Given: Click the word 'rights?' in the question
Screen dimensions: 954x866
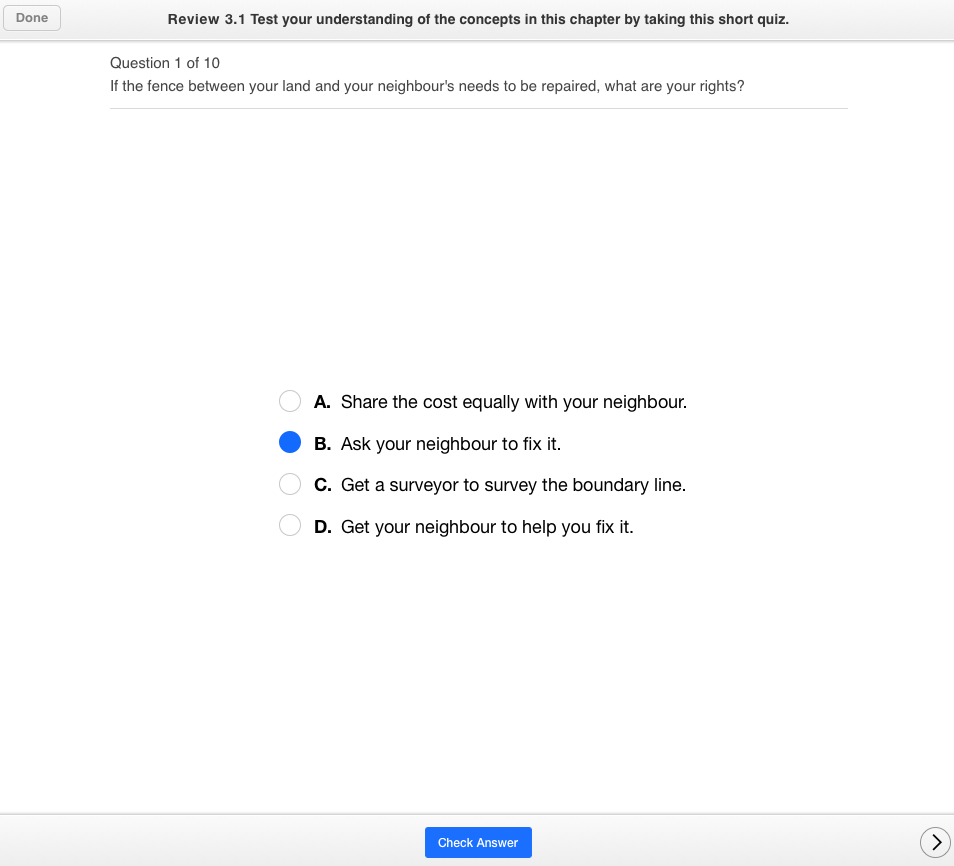Looking at the screenshot, I should tap(721, 86).
